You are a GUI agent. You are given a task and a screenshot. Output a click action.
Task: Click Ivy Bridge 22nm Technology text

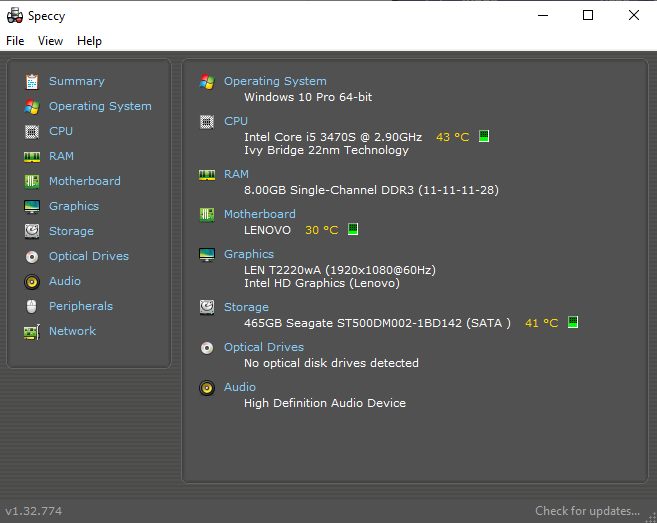tap(326, 150)
